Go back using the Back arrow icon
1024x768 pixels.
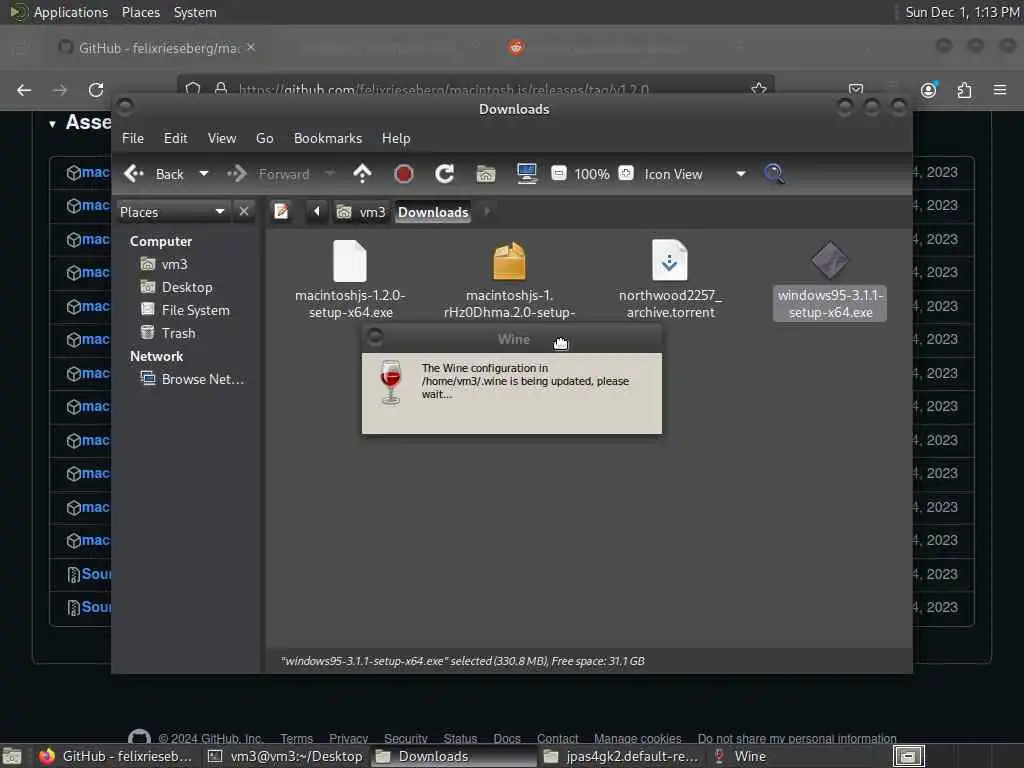[134, 174]
